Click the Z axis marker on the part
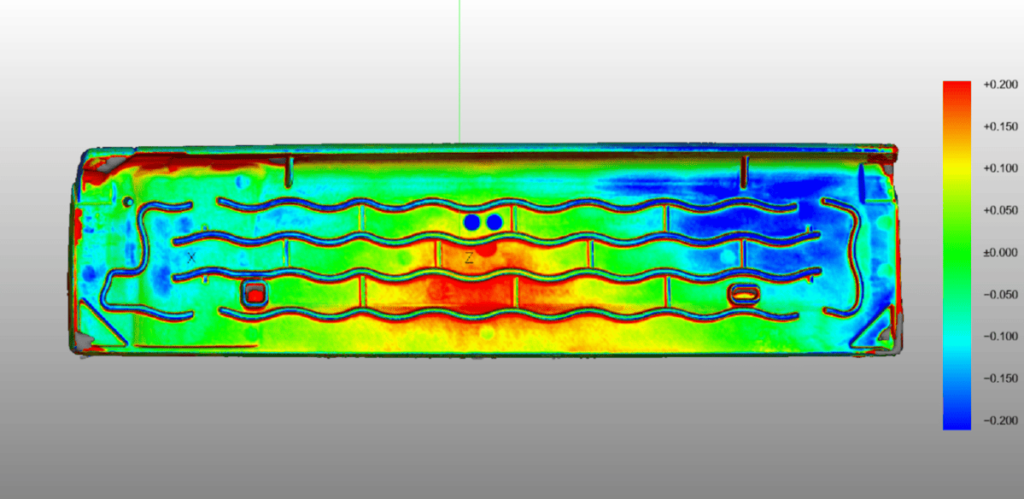The height and width of the screenshot is (499, 1024). point(468,258)
